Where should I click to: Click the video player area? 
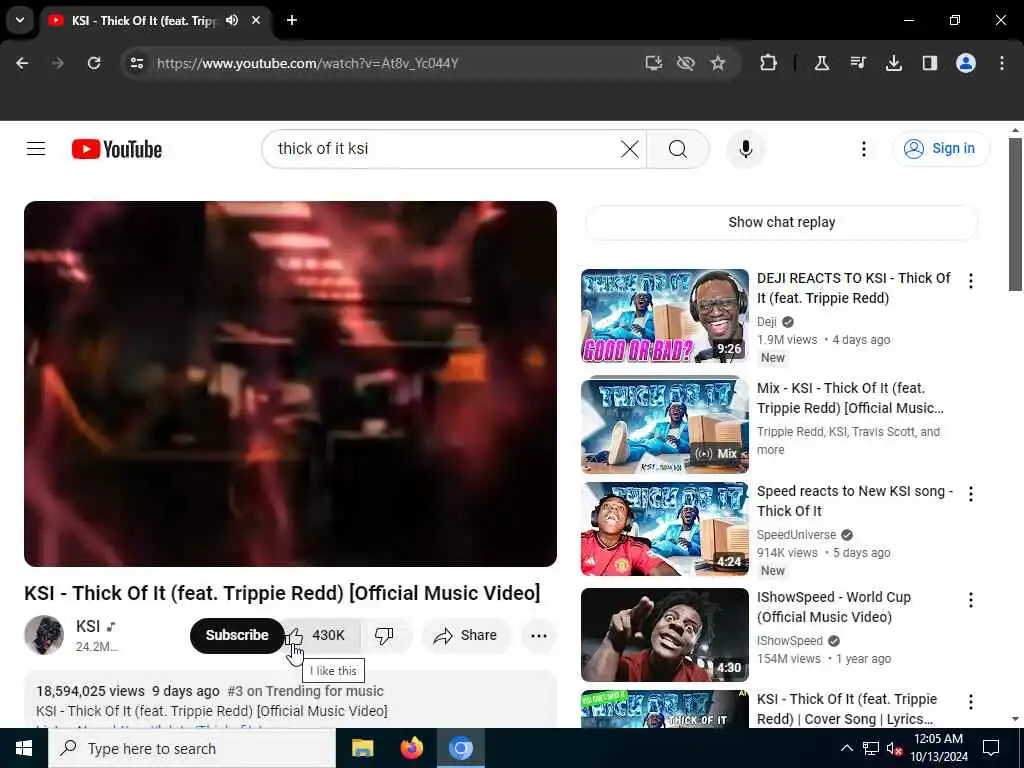291,384
